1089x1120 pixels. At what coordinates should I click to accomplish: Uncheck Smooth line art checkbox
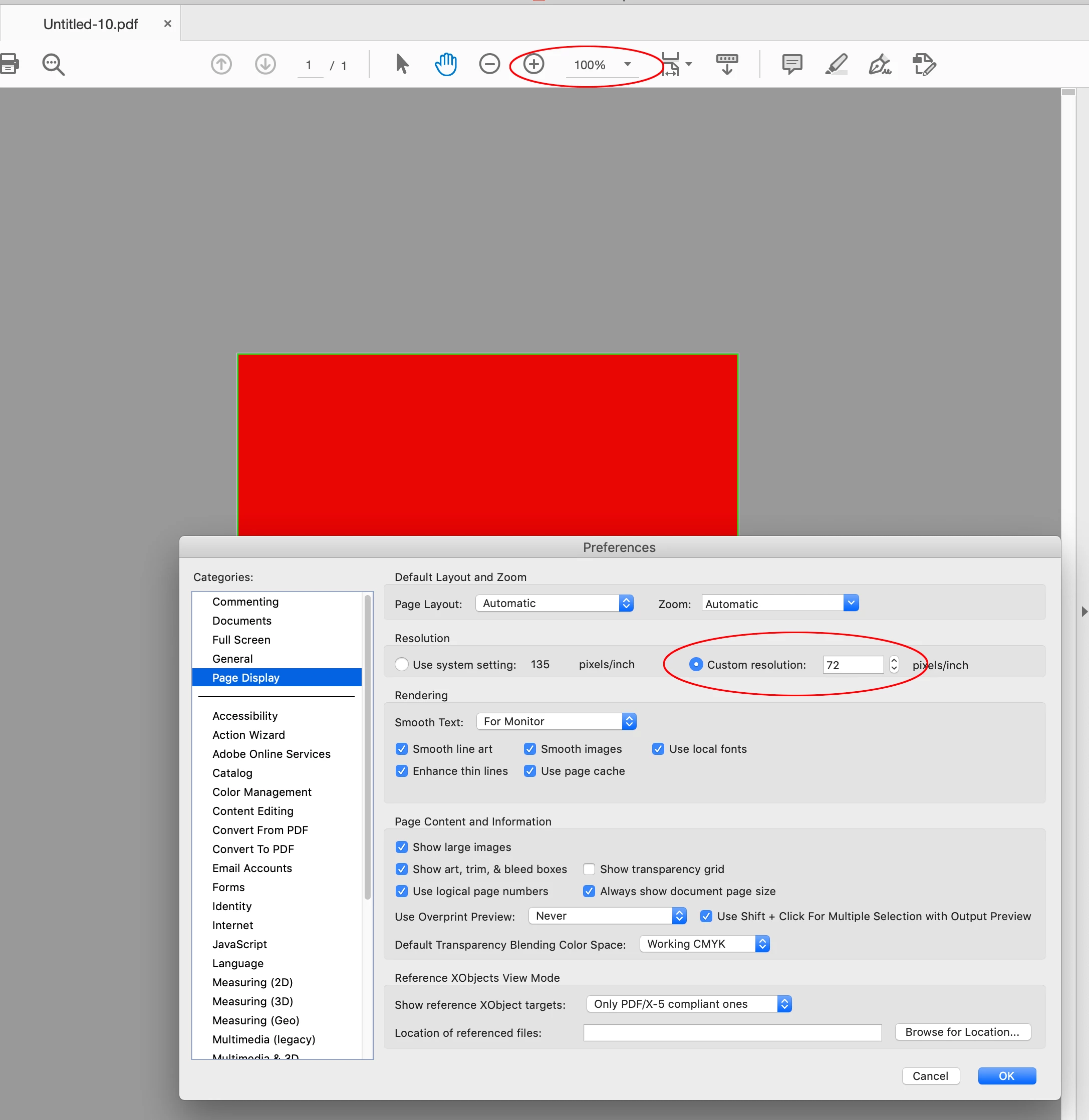(402, 749)
